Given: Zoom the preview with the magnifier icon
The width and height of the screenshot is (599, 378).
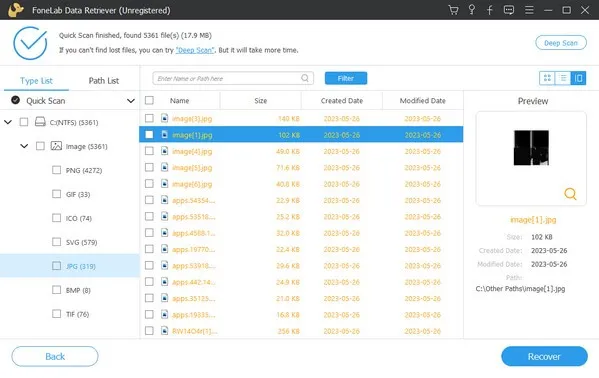Looking at the screenshot, I should pos(570,194).
